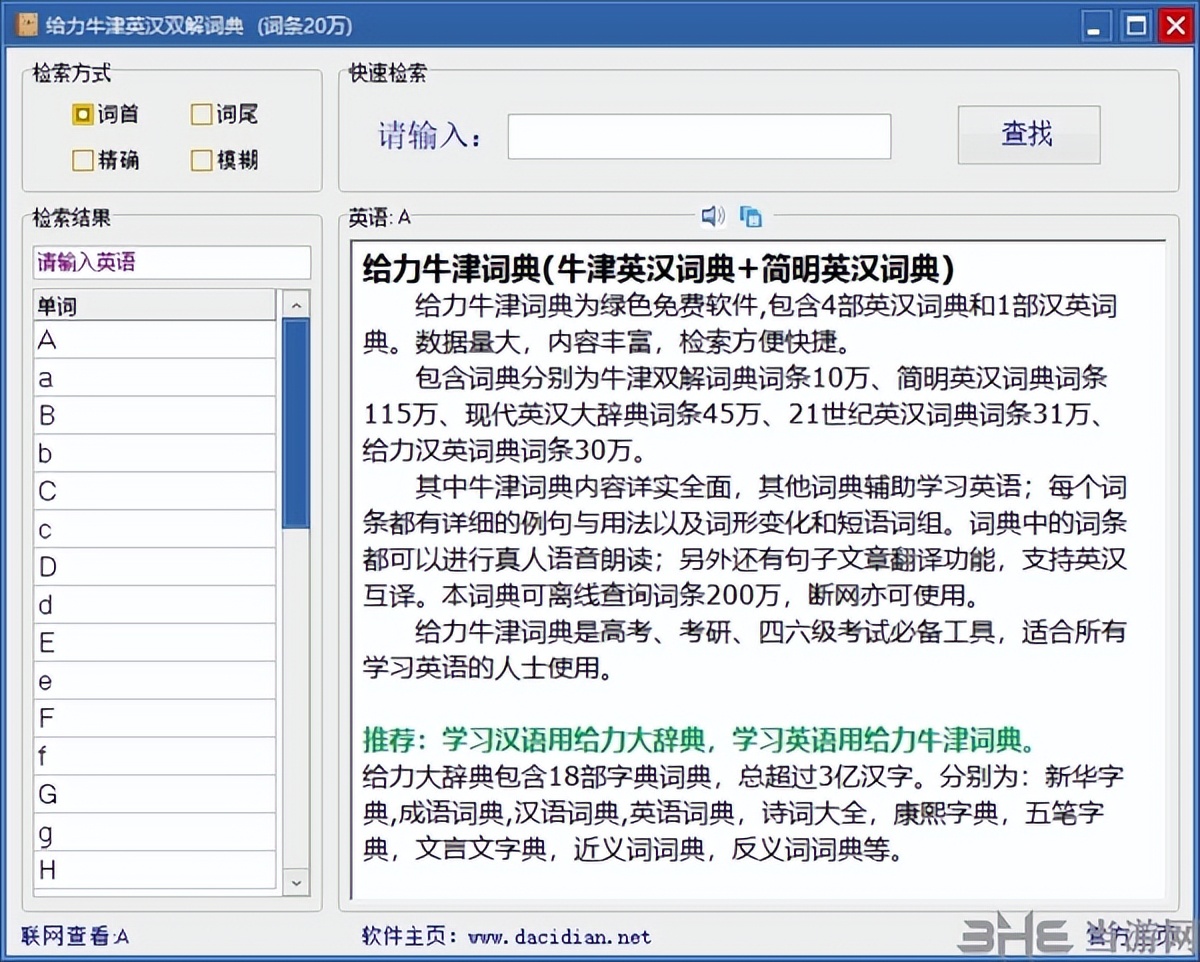Image resolution: width=1200 pixels, height=962 pixels.
Task: Copy the entry using the copy icon
Action: [x=751, y=216]
